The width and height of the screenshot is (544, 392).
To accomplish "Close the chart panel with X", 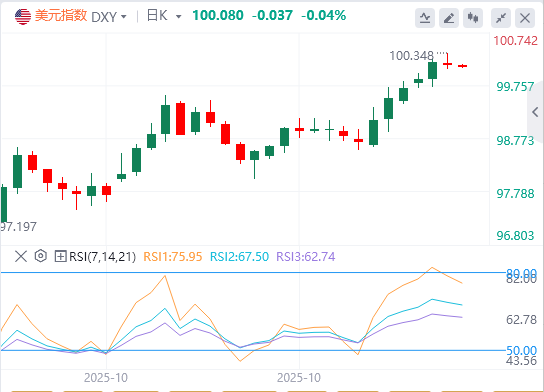I will tap(525, 18).
